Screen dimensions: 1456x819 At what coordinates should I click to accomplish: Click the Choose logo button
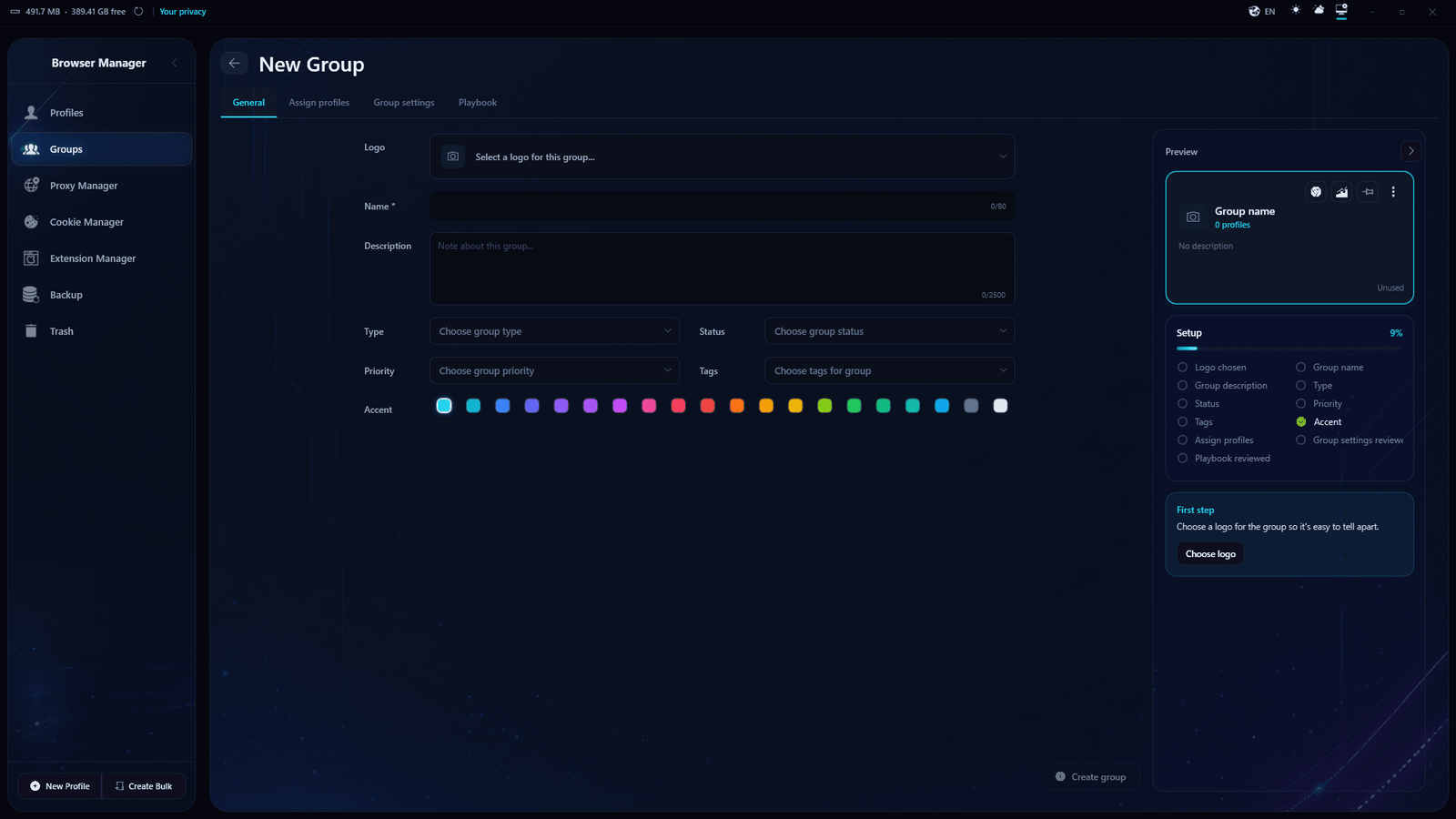point(1210,554)
